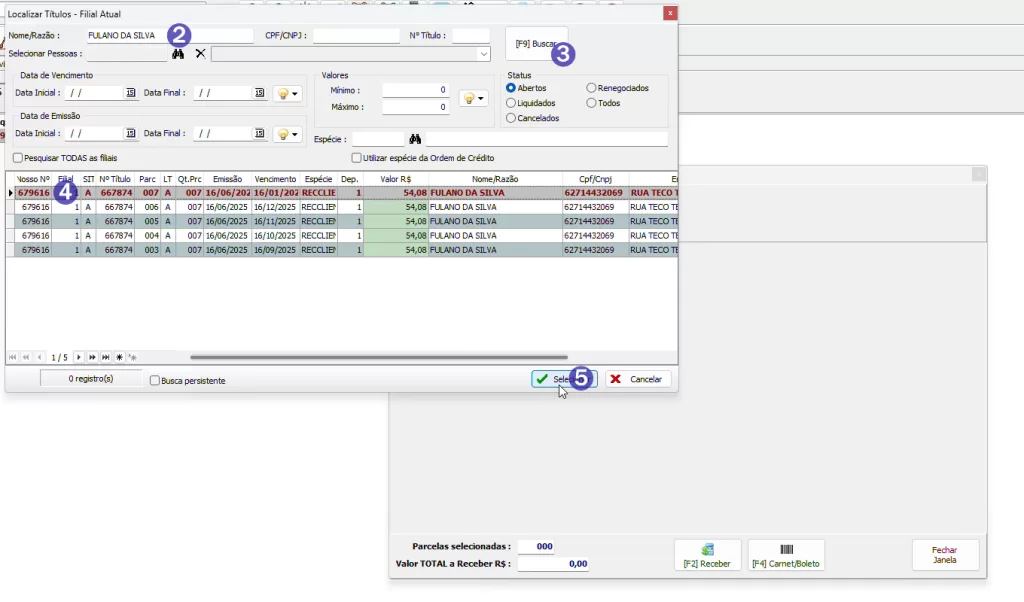
Task: Expand the Selecionar Pessoas combo box
Action: (x=484, y=54)
